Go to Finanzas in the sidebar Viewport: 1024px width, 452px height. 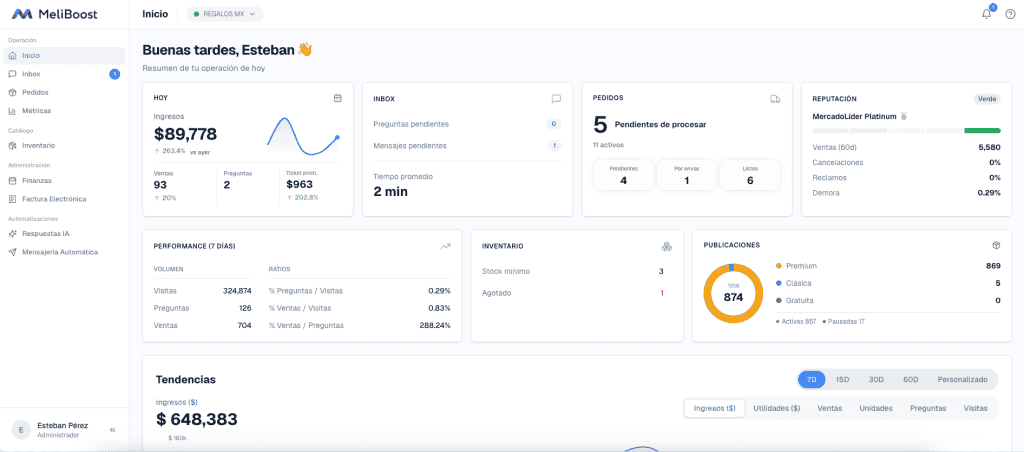coord(64,180)
